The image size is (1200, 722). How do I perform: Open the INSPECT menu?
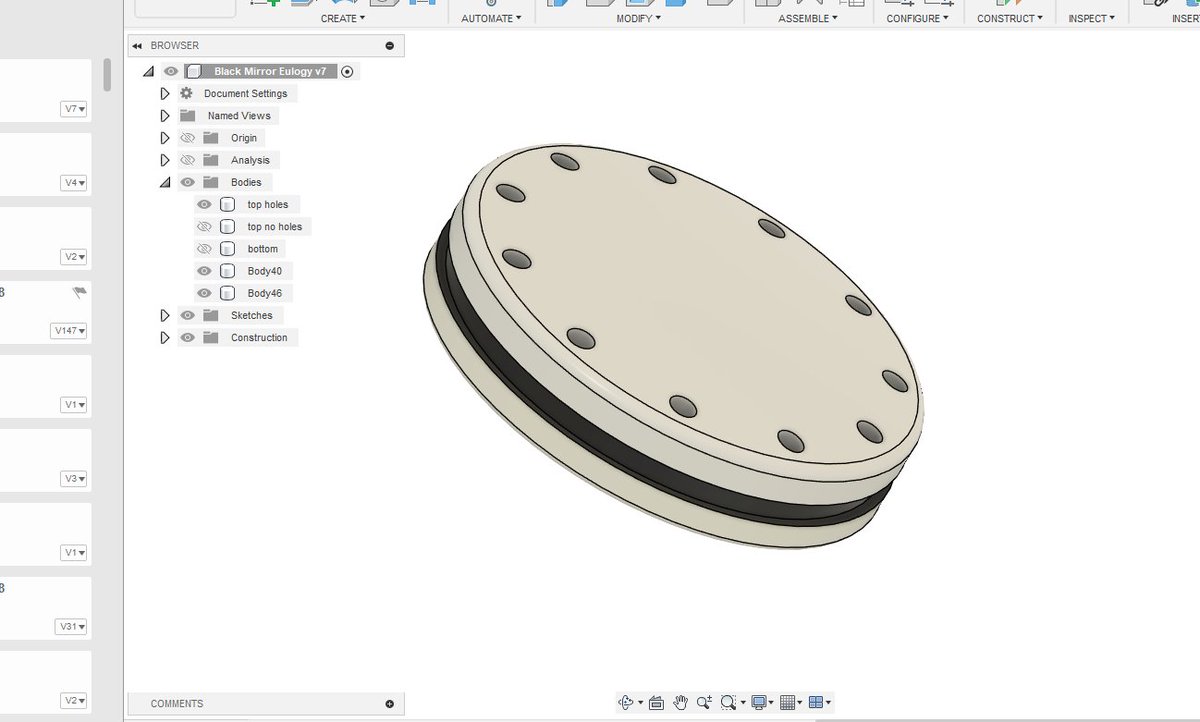pyautogui.click(x=1092, y=18)
